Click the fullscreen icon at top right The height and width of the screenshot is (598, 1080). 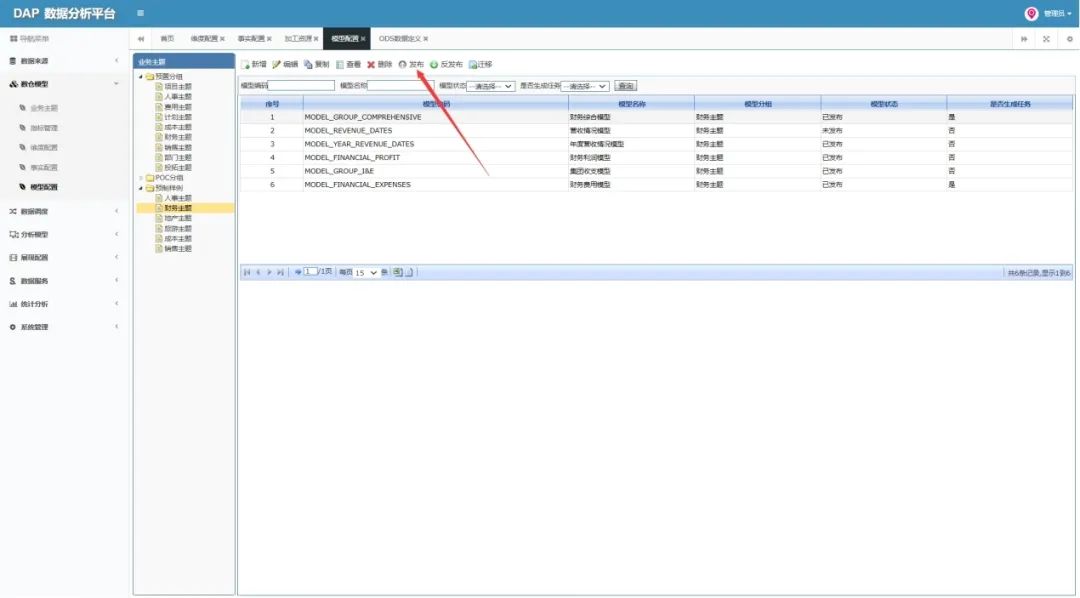click(x=1046, y=39)
